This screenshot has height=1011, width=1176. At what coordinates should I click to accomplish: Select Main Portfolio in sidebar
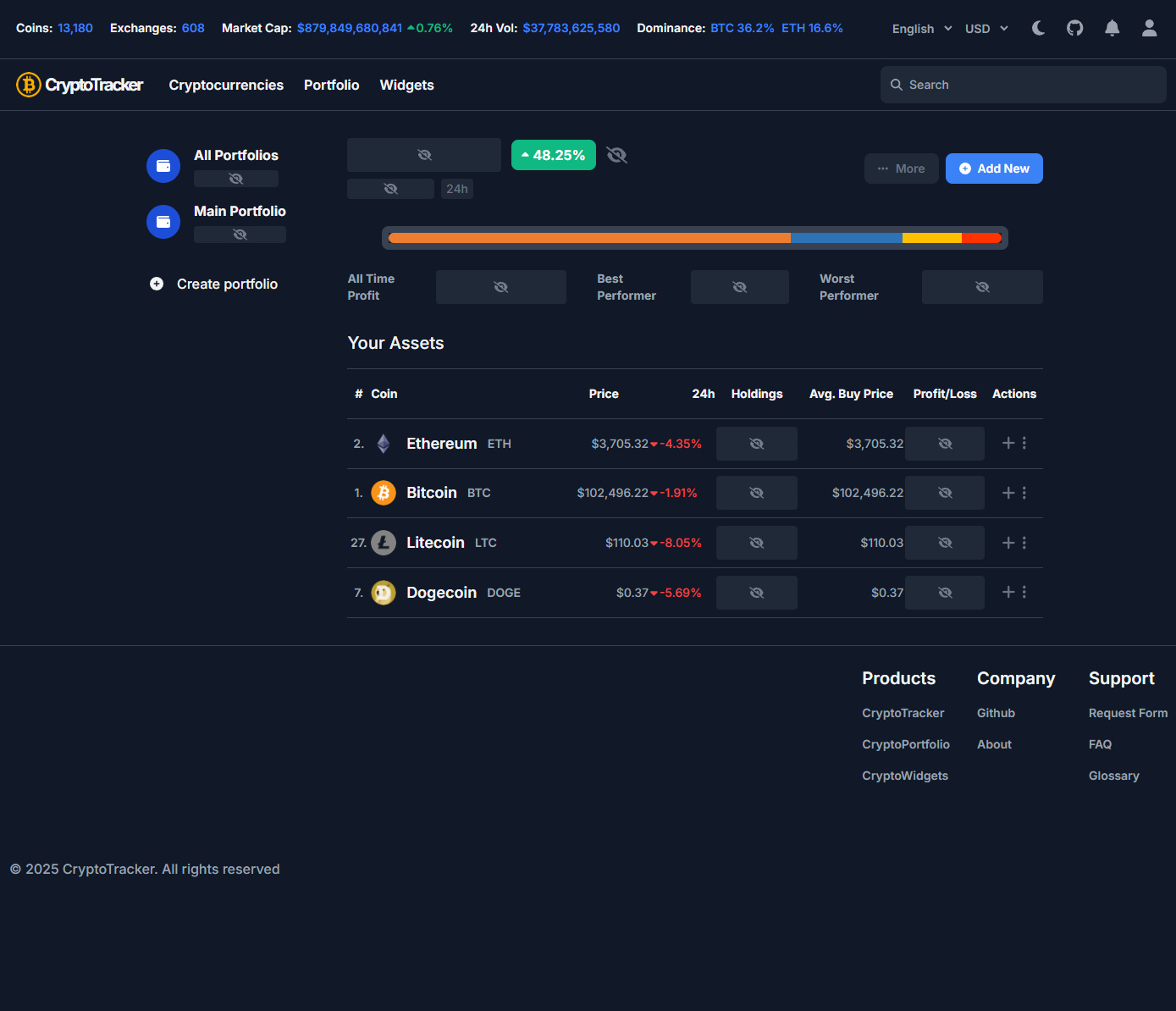click(x=240, y=211)
